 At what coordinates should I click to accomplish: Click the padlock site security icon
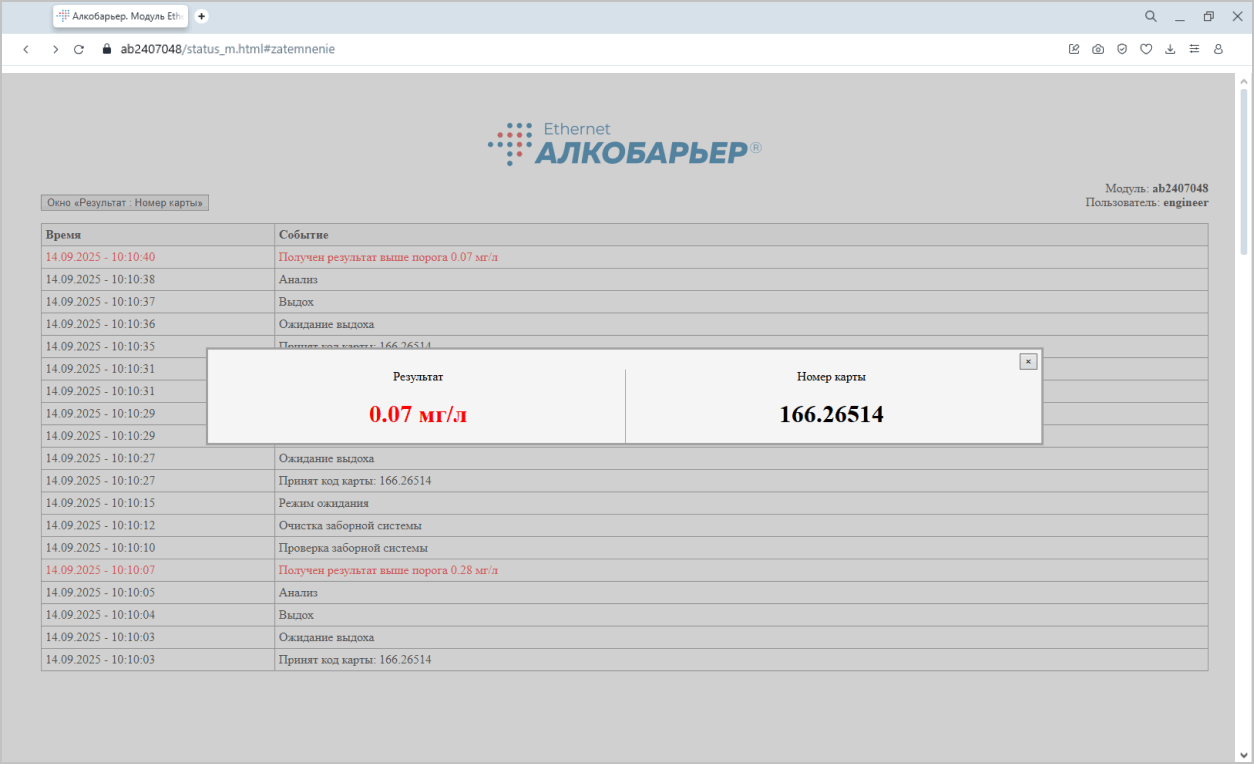tap(107, 48)
